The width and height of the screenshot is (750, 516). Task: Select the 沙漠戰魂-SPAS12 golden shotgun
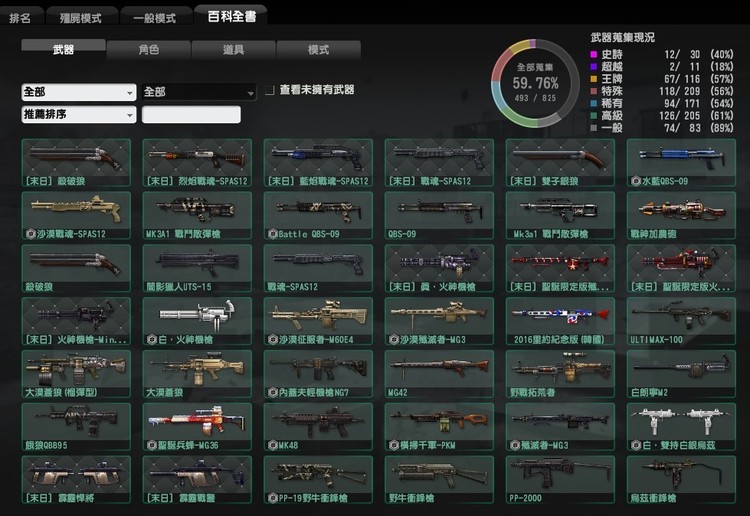76,215
